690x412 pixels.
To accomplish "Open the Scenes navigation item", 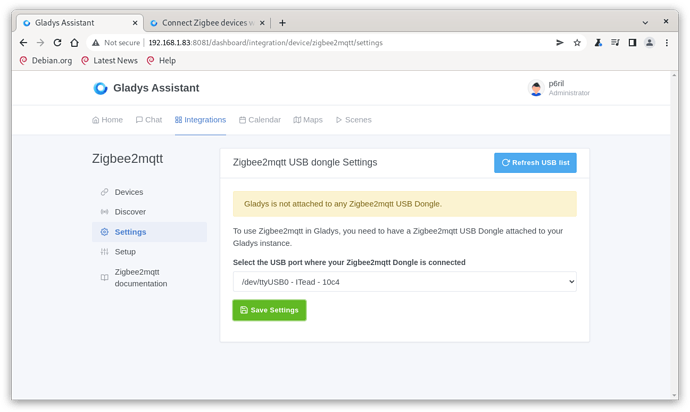I will (x=354, y=120).
